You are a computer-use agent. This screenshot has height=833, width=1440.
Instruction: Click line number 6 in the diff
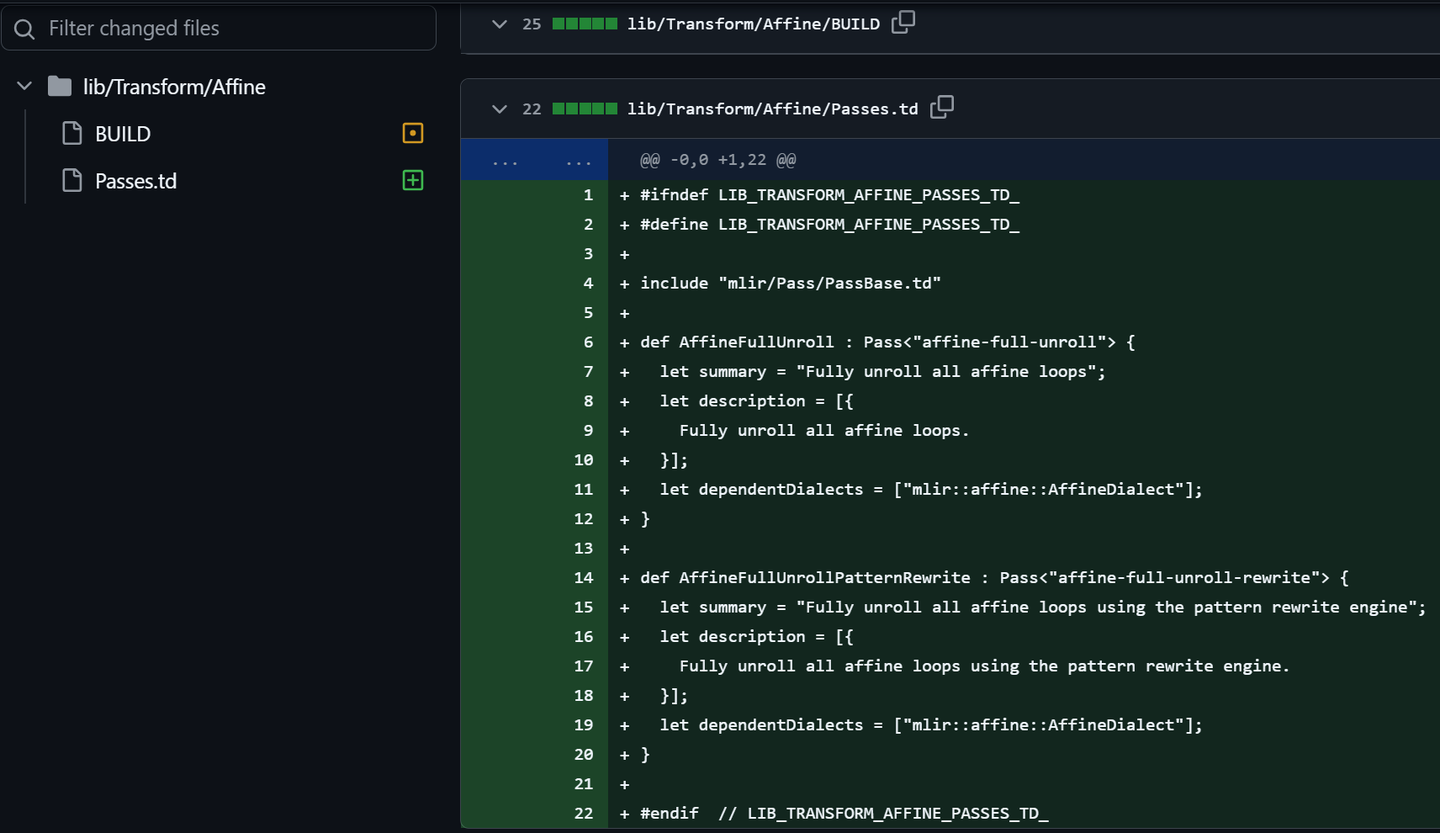coord(588,342)
